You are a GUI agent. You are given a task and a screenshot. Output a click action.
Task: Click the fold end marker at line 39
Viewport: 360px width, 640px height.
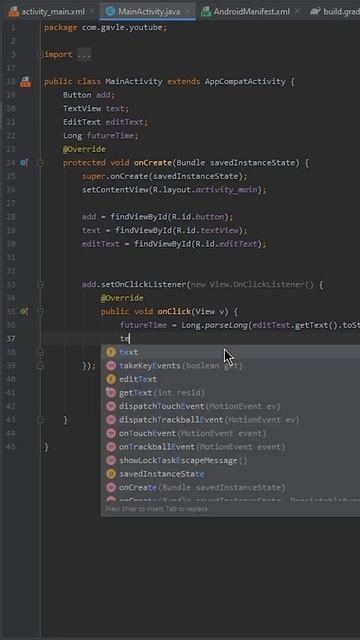coord(40,365)
